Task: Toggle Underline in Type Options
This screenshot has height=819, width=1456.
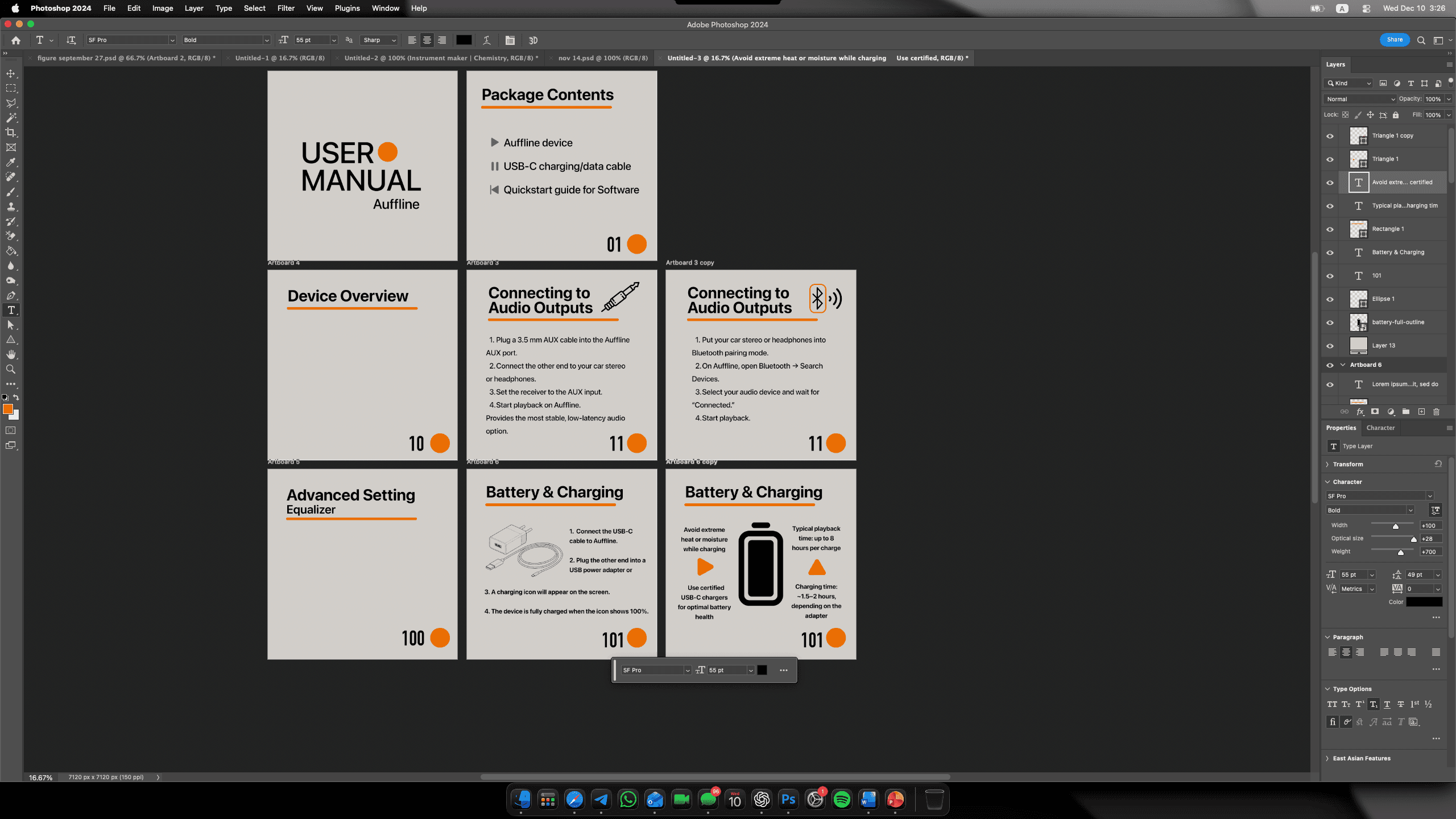Action: [1387, 705]
